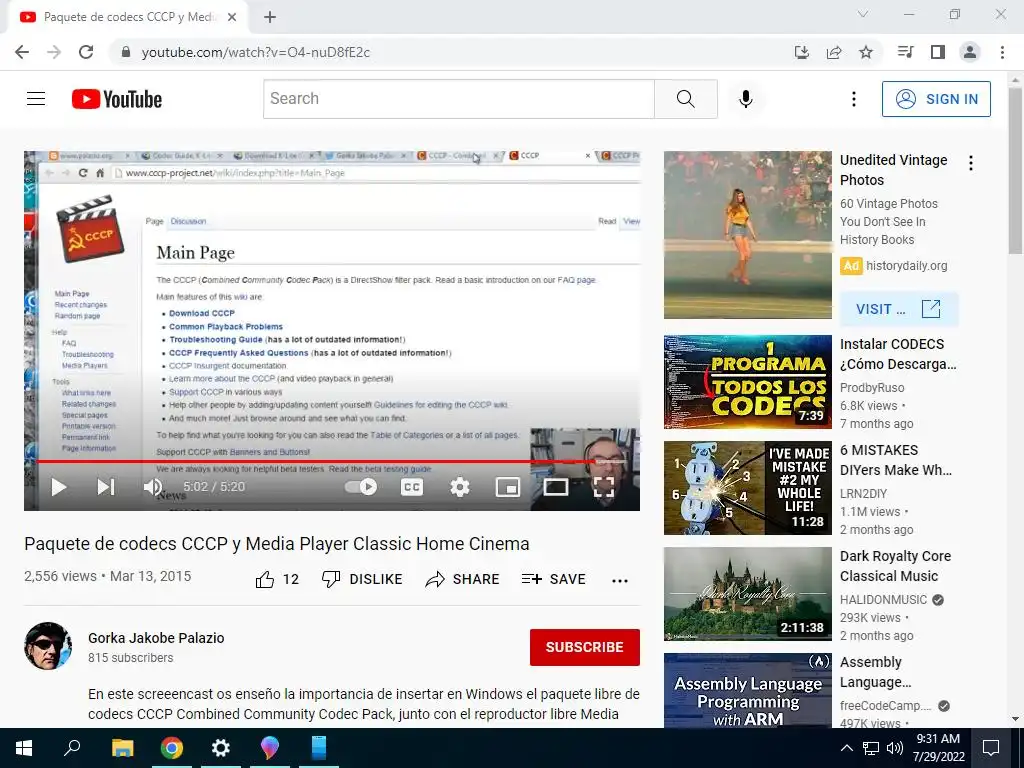Open the volume tray icon
This screenshot has height=768, width=1024.
[895, 748]
